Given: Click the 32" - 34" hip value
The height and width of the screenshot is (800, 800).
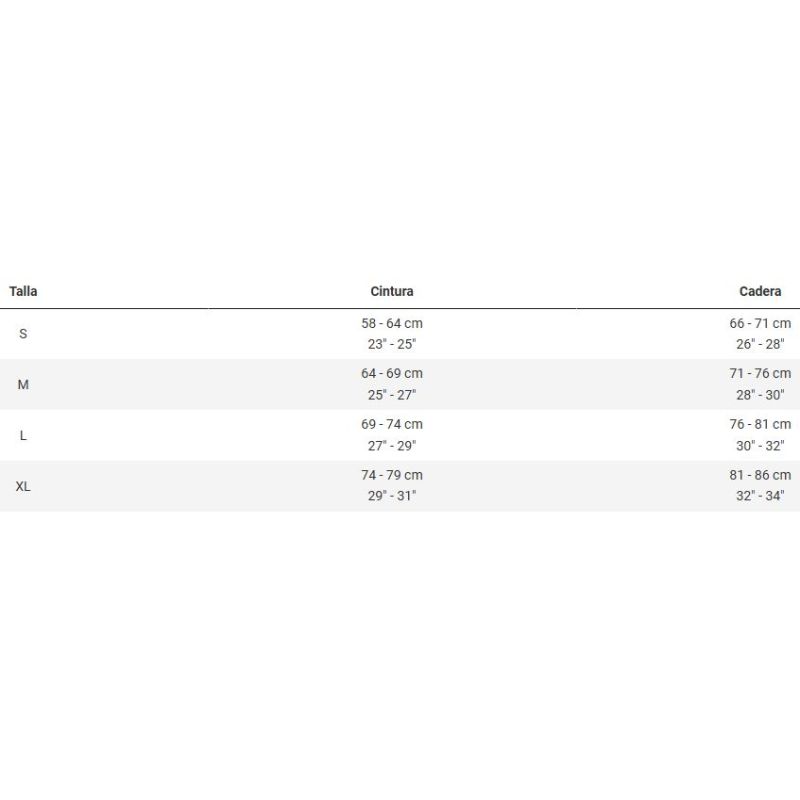Looking at the screenshot, I should tap(760, 495).
